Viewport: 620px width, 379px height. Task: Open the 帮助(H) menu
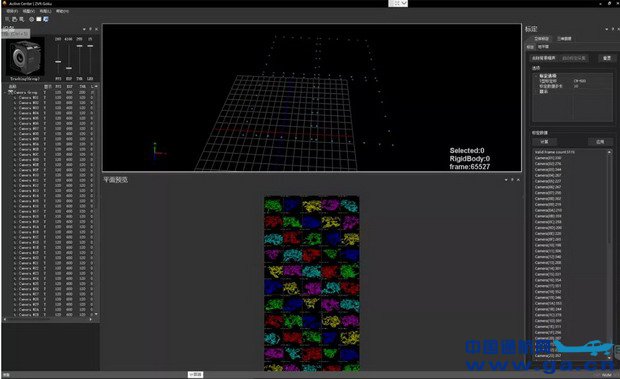(62, 11)
